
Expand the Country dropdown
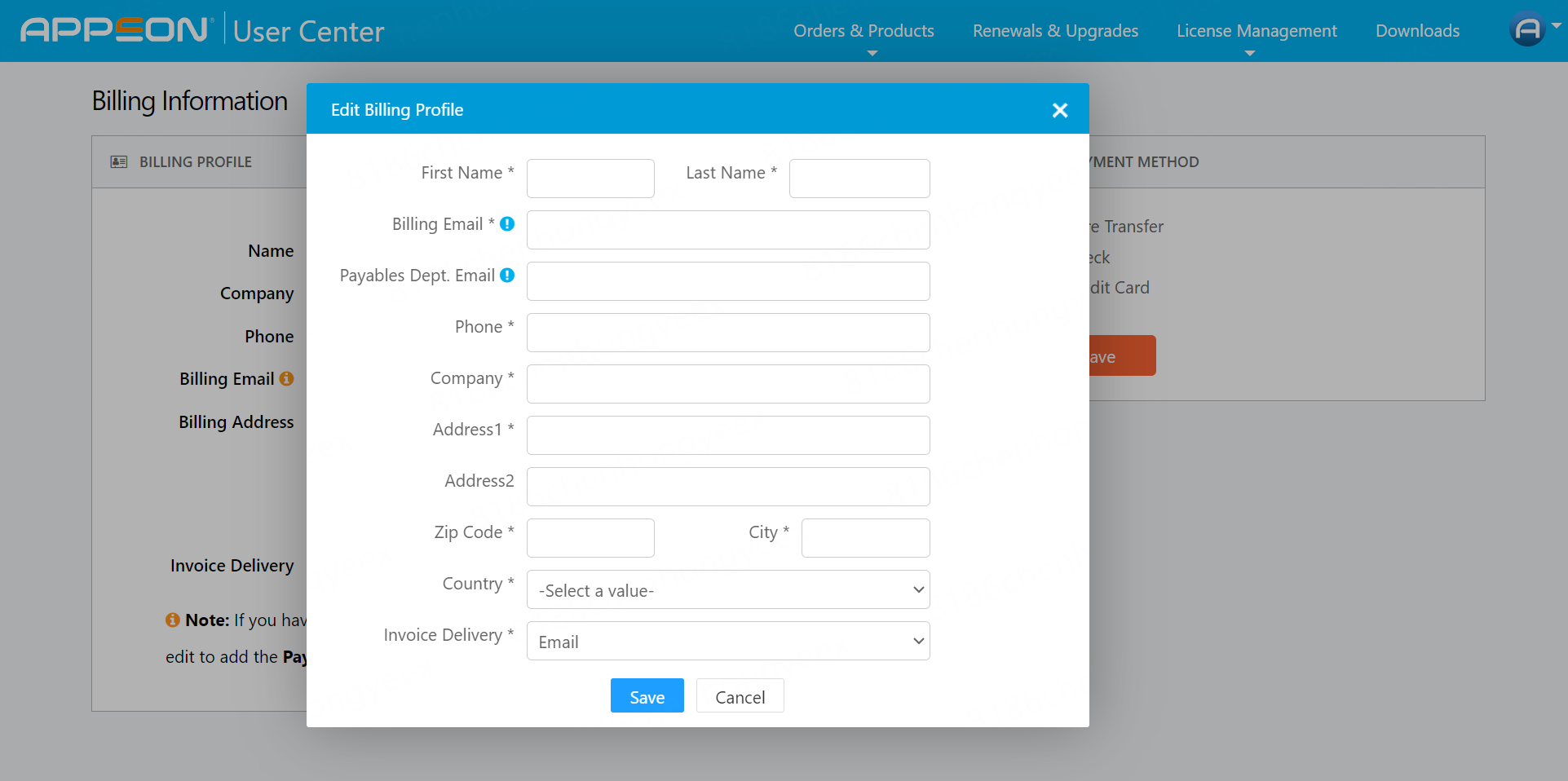(x=728, y=589)
